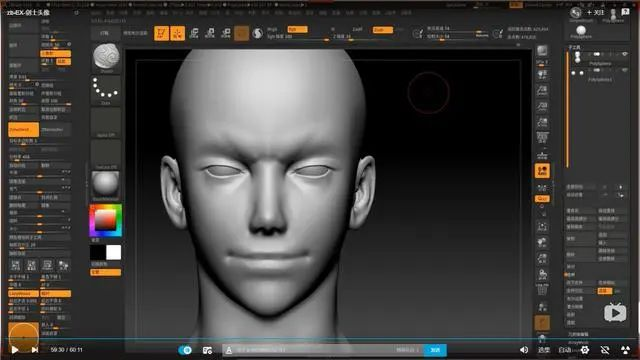
Task: Click the round swirl icon in top shelf
Action: tap(257, 33)
